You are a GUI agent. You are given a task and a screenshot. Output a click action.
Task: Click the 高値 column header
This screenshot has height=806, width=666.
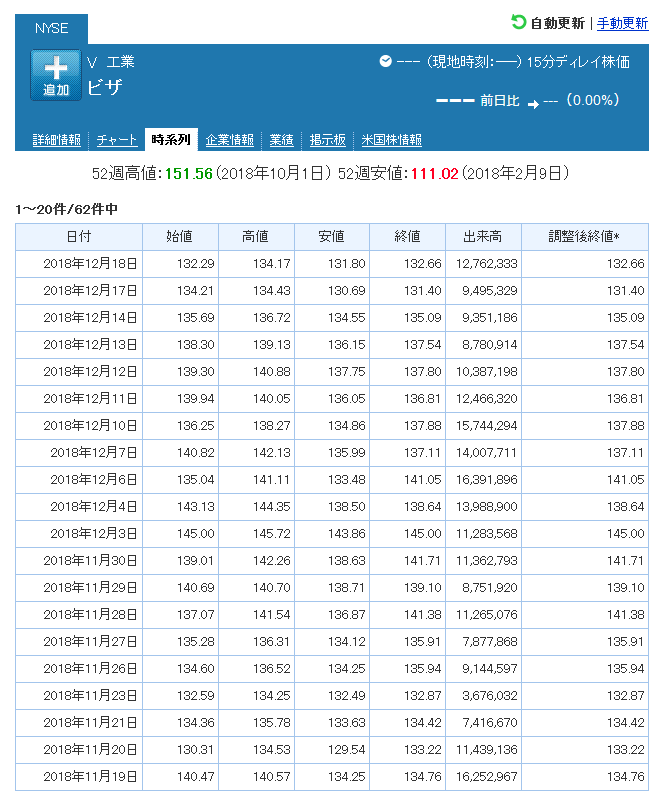point(256,236)
